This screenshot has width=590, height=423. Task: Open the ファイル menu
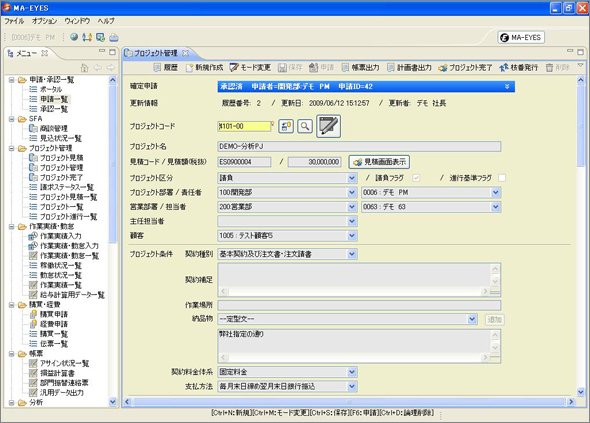click(x=14, y=21)
